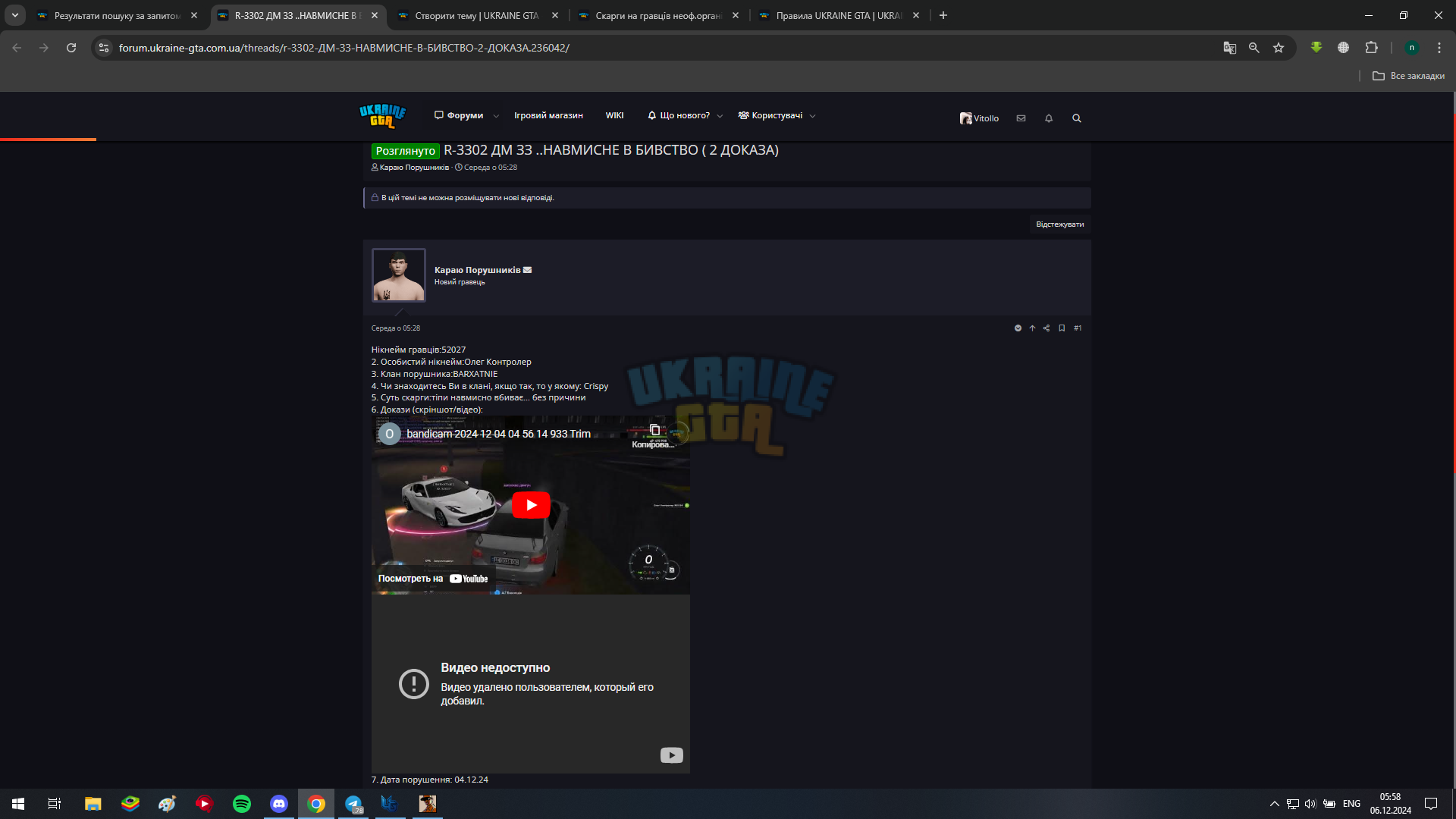Screen dimensions: 1456x819
Task: Jump up using the post arrow icon
Action: pos(1032,328)
